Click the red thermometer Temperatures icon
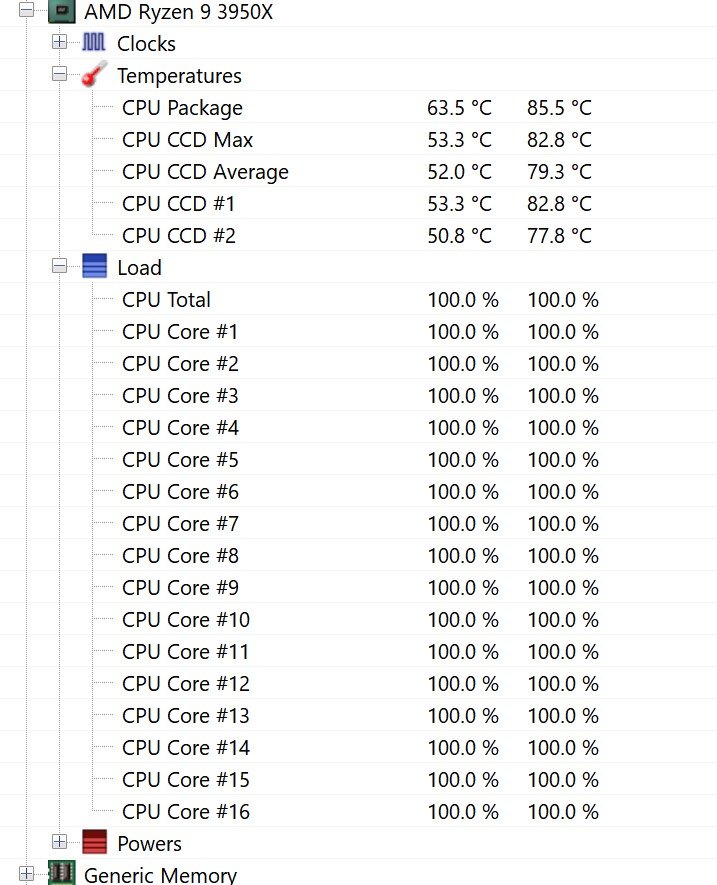The width and height of the screenshot is (717, 885). (94, 74)
